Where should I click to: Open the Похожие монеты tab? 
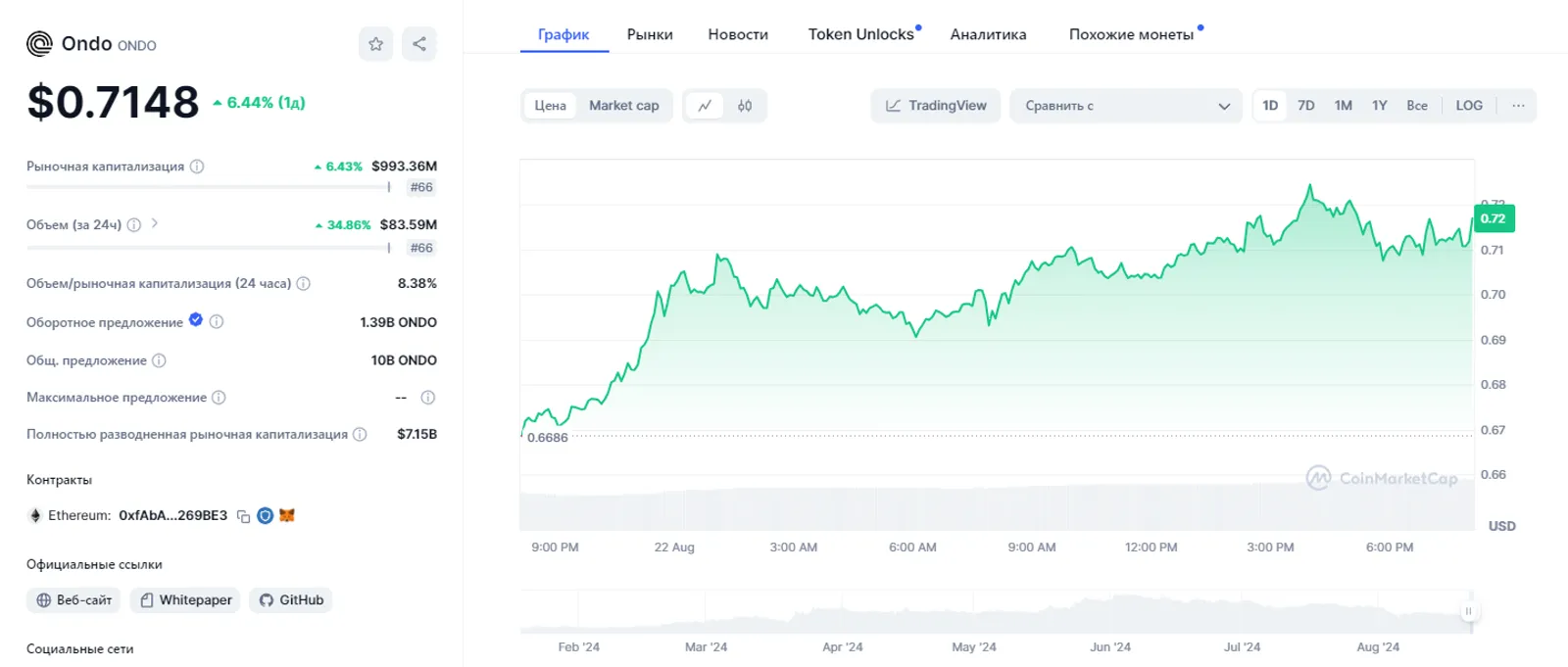click(1131, 34)
